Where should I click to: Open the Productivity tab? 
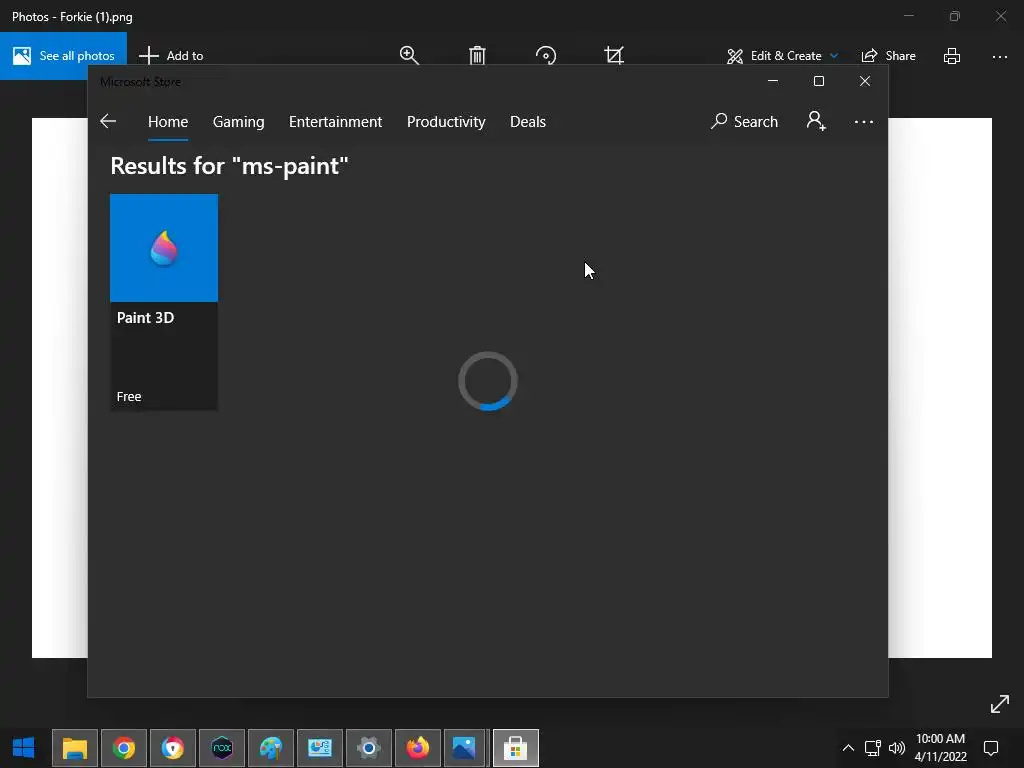tap(446, 121)
